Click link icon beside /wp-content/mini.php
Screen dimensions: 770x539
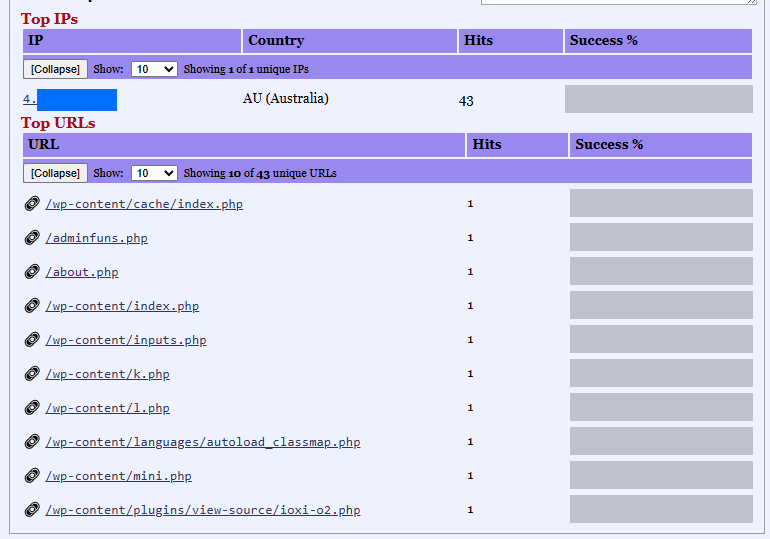coord(32,476)
